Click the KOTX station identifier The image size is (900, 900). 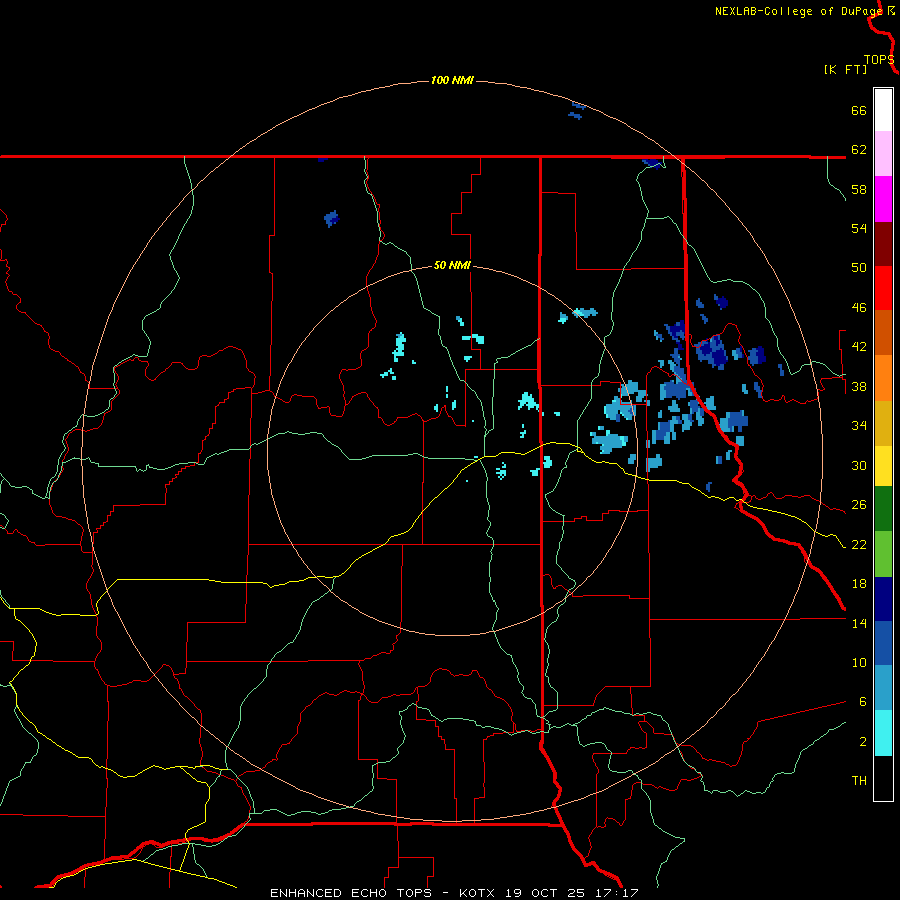coord(479,893)
